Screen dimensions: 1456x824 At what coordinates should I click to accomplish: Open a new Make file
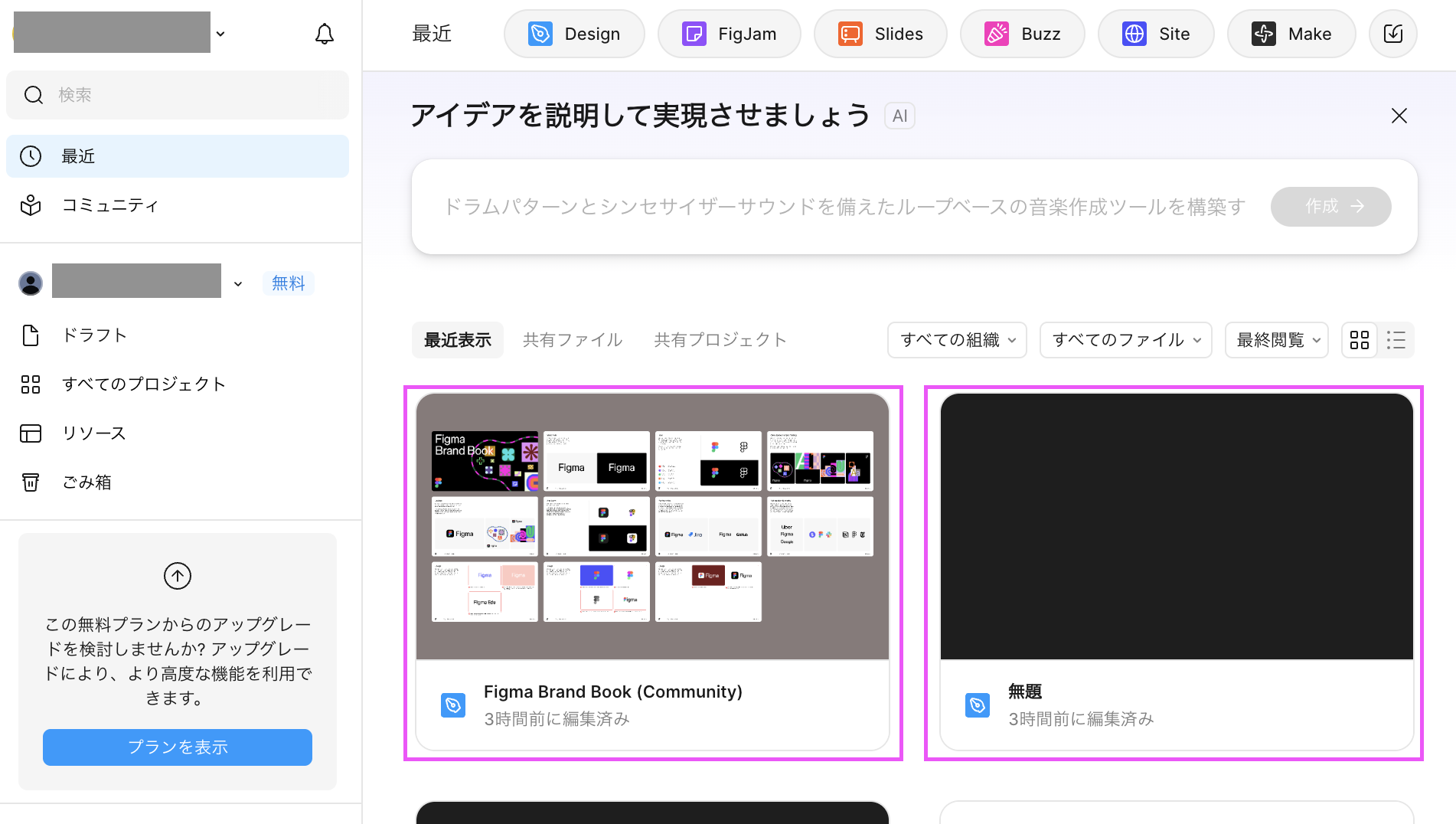(1291, 34)
